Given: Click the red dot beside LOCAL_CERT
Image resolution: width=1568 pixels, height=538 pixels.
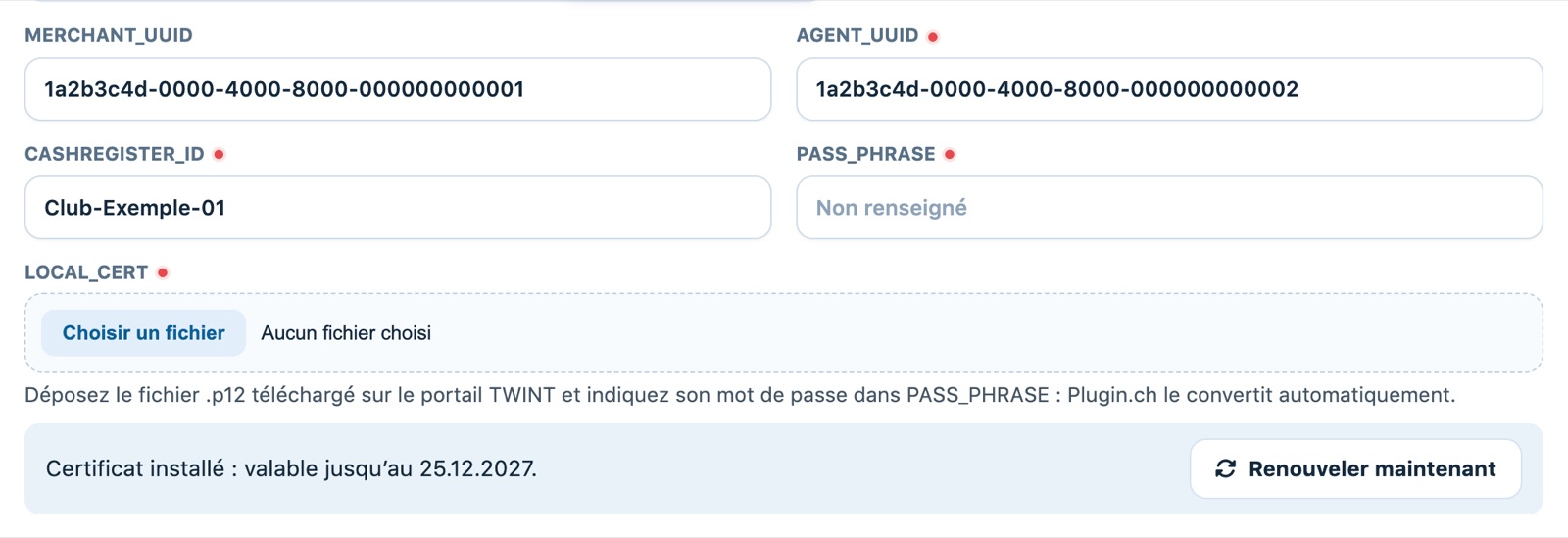Looking at the screenshot, I should tap(163, 272).
